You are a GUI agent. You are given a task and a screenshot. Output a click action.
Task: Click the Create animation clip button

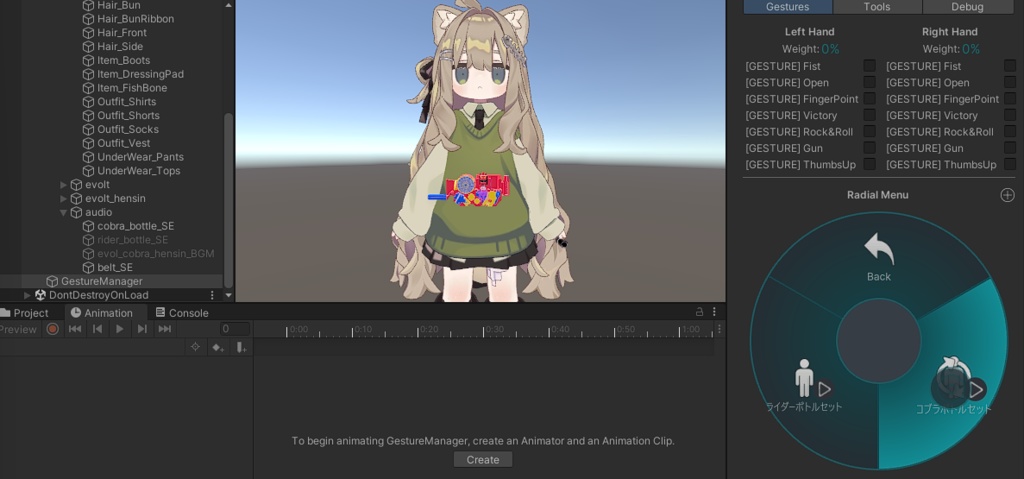pos(483,459)
